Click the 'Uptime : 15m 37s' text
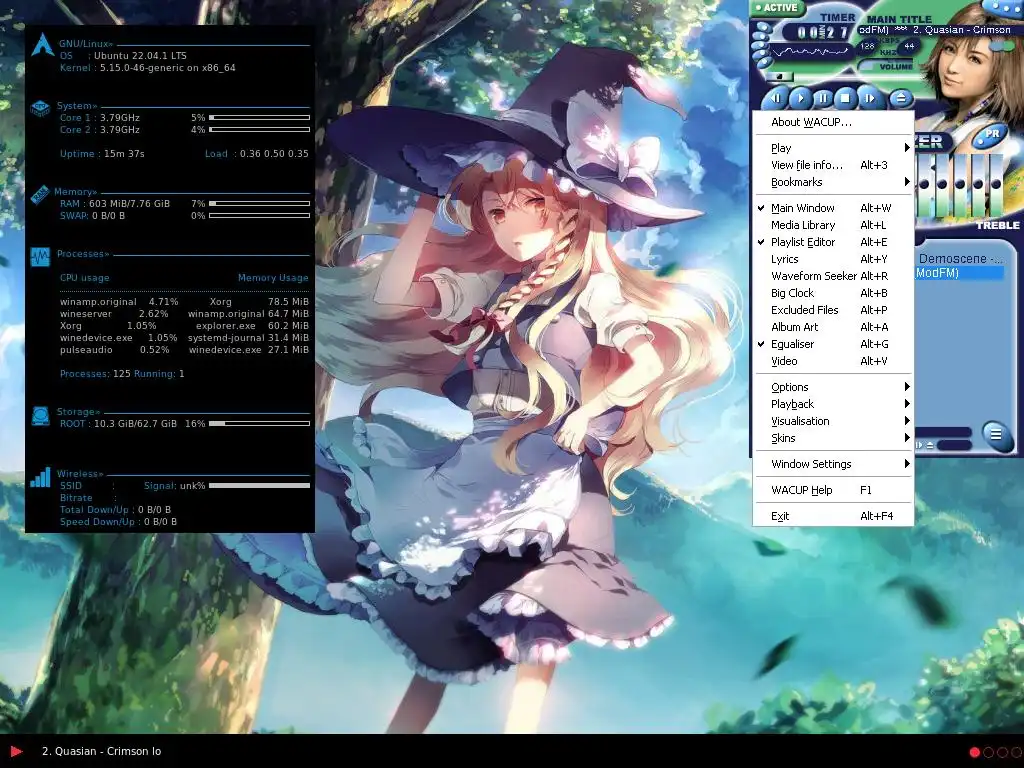This screenshot has width=1024, height=768. click(102, 153)
